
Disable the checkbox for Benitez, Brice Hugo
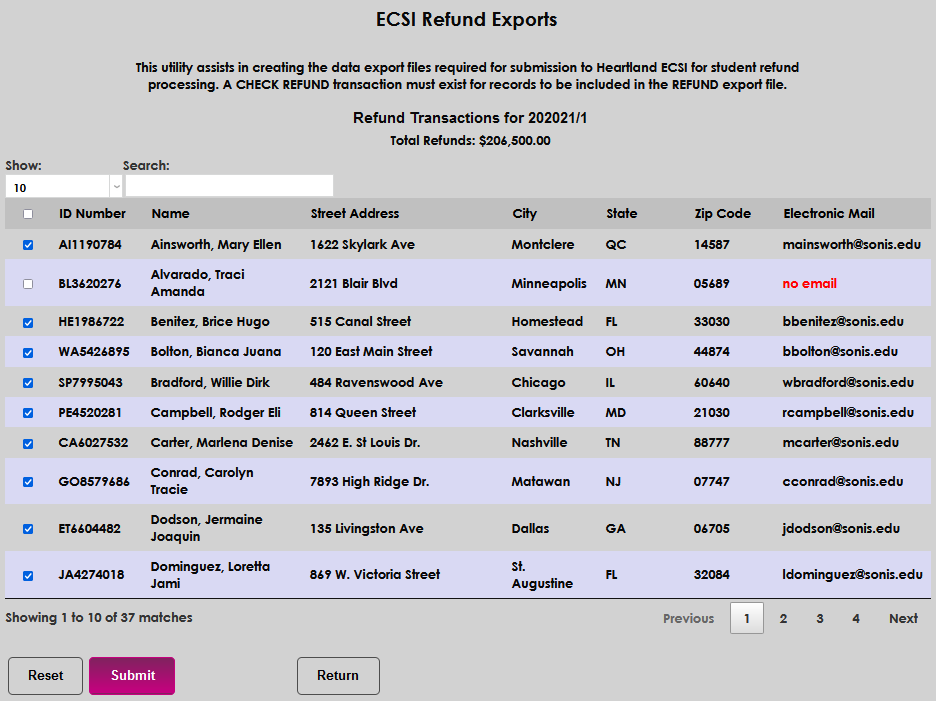pos(27,322)
